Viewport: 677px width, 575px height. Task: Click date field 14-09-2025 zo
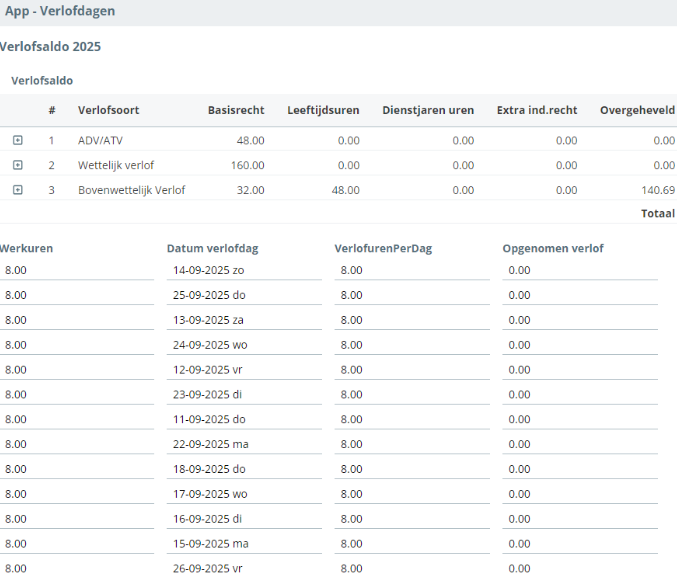pos(244,270)
